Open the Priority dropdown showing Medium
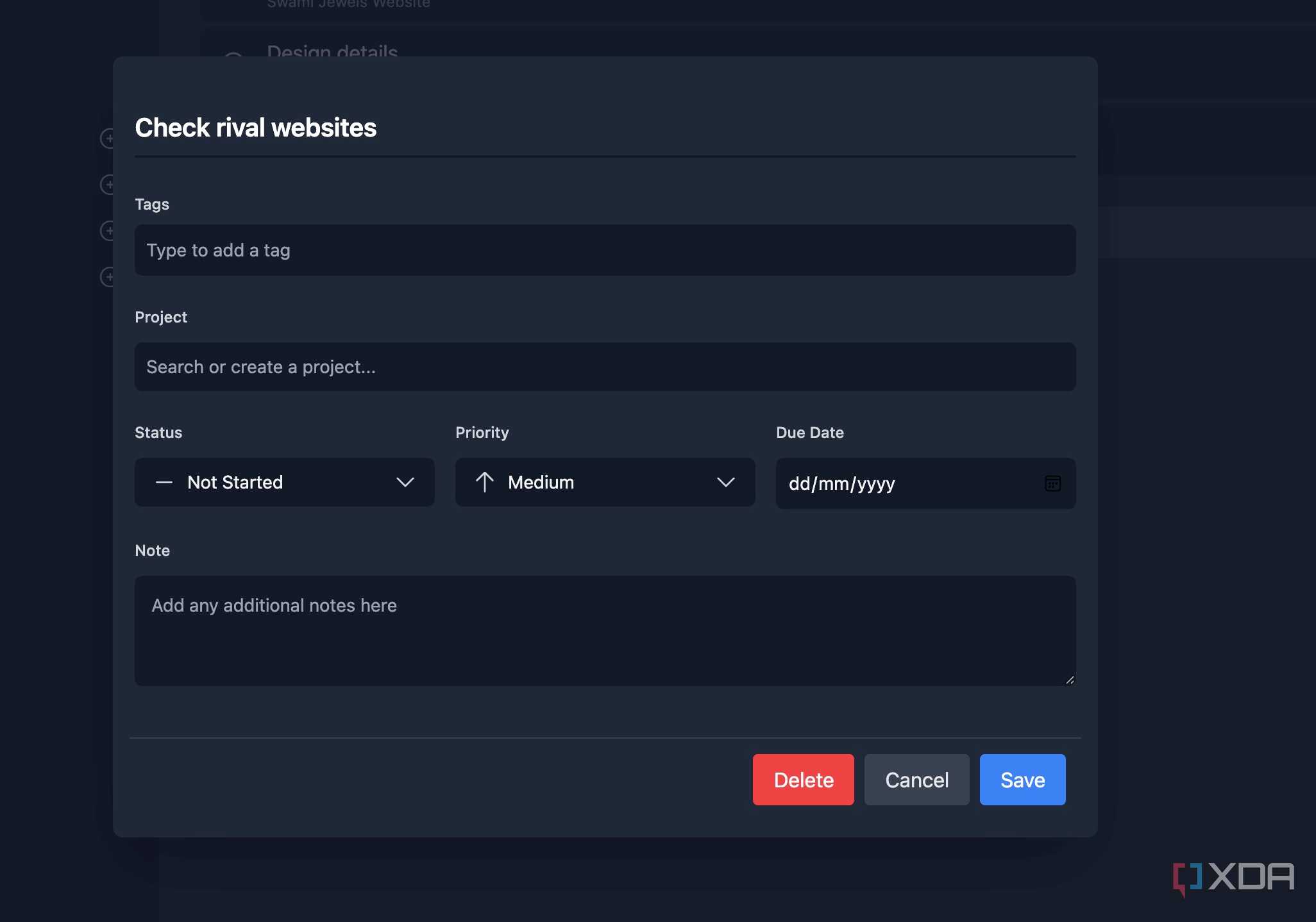Image resolution: width=1316 pixels, height=922 pixels. 605,482
